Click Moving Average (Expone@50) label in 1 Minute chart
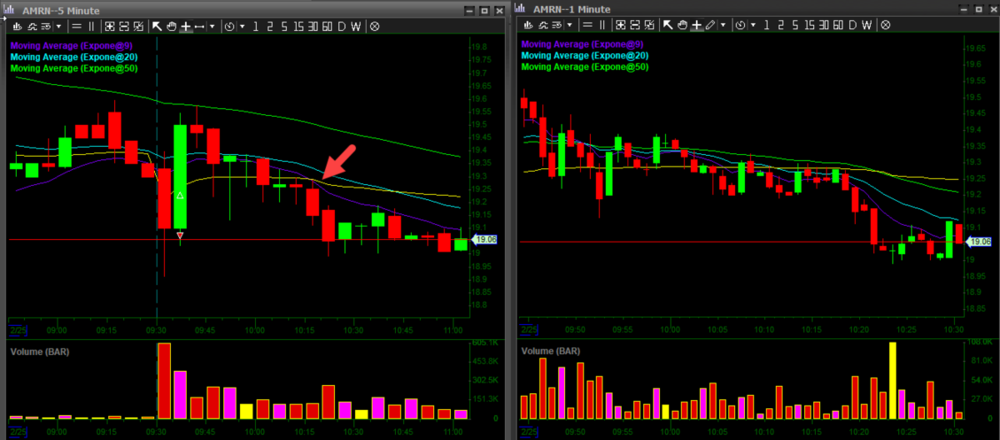This screenshot has width=1000, height=440. [x=585, y=67]
